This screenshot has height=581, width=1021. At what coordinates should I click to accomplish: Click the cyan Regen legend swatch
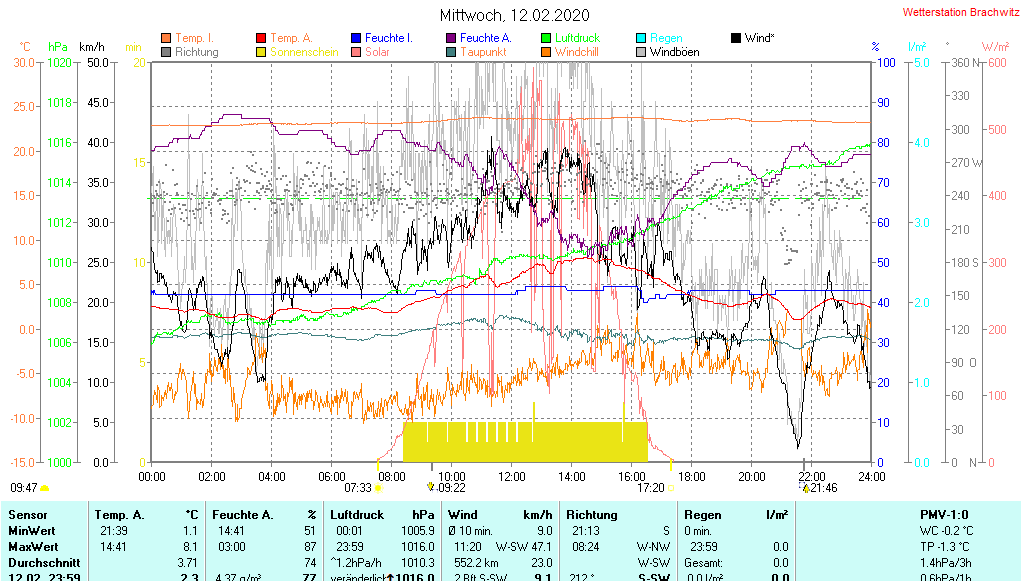[641, 38]
